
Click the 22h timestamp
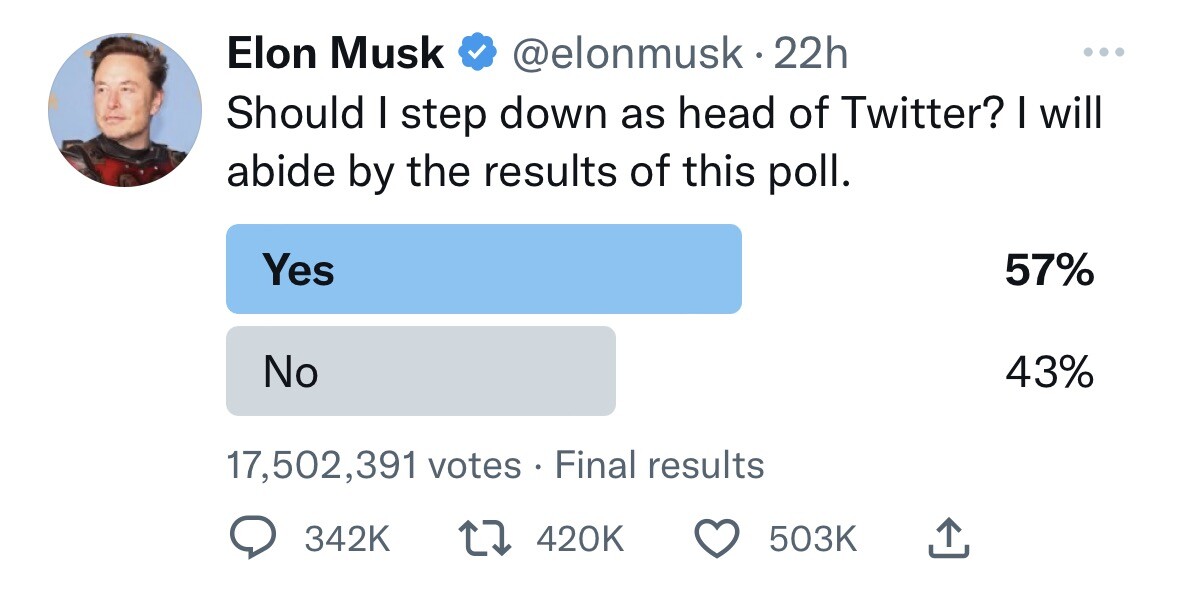tap(810, 54)
